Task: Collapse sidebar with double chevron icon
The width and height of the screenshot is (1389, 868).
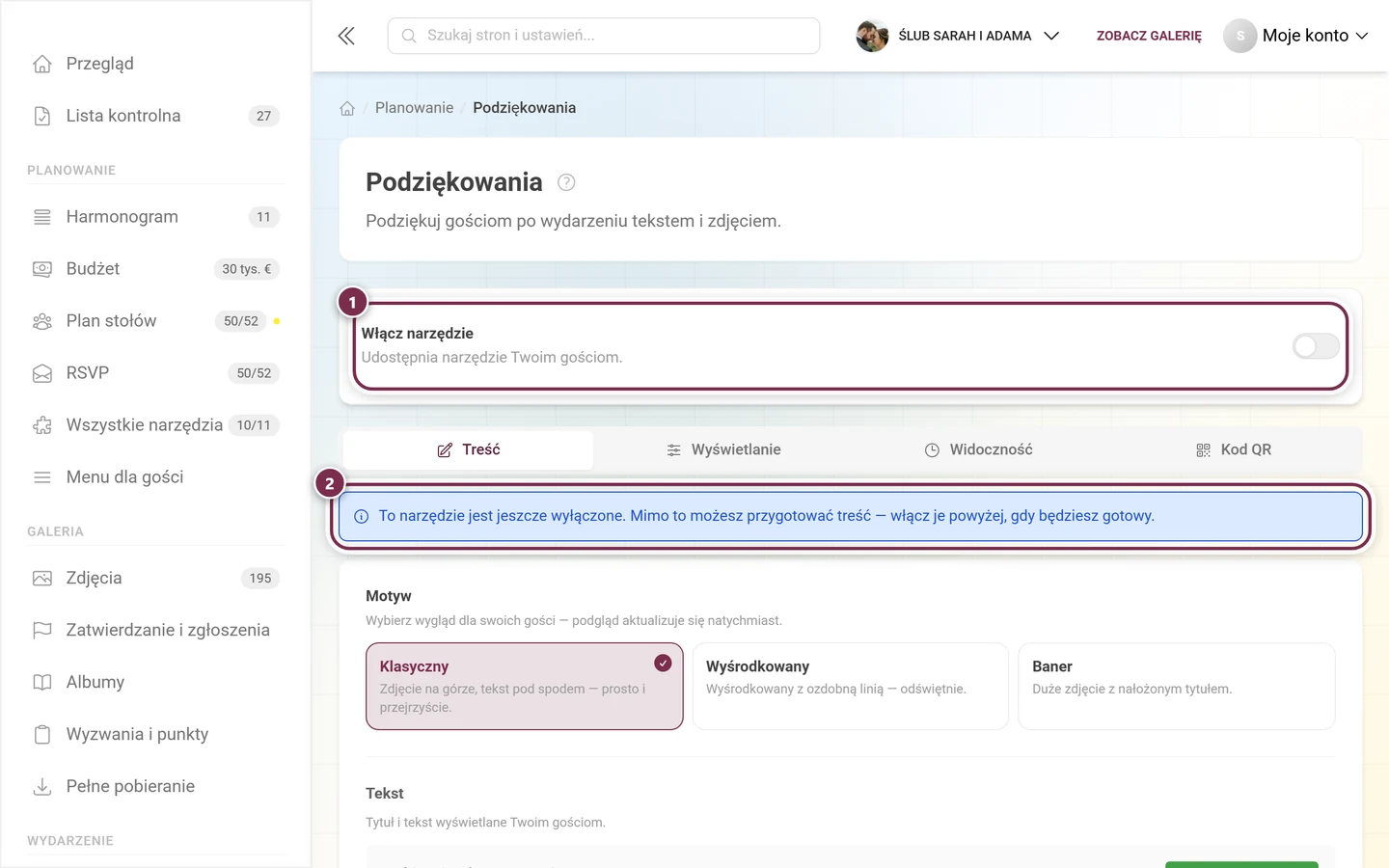Action: (346, 36)
